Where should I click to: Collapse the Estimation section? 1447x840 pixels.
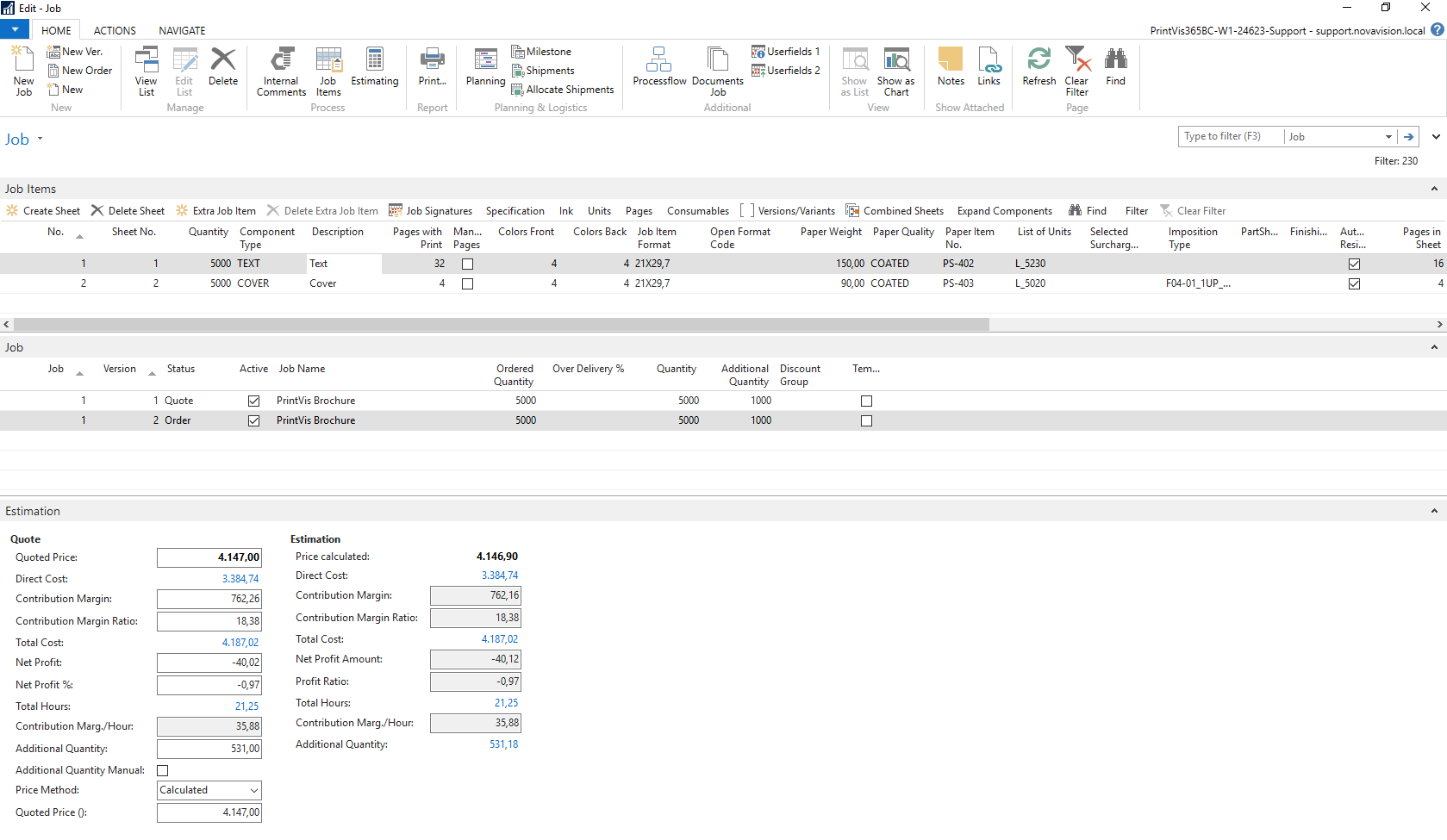pyautogui.click(x=1434, y=511)
